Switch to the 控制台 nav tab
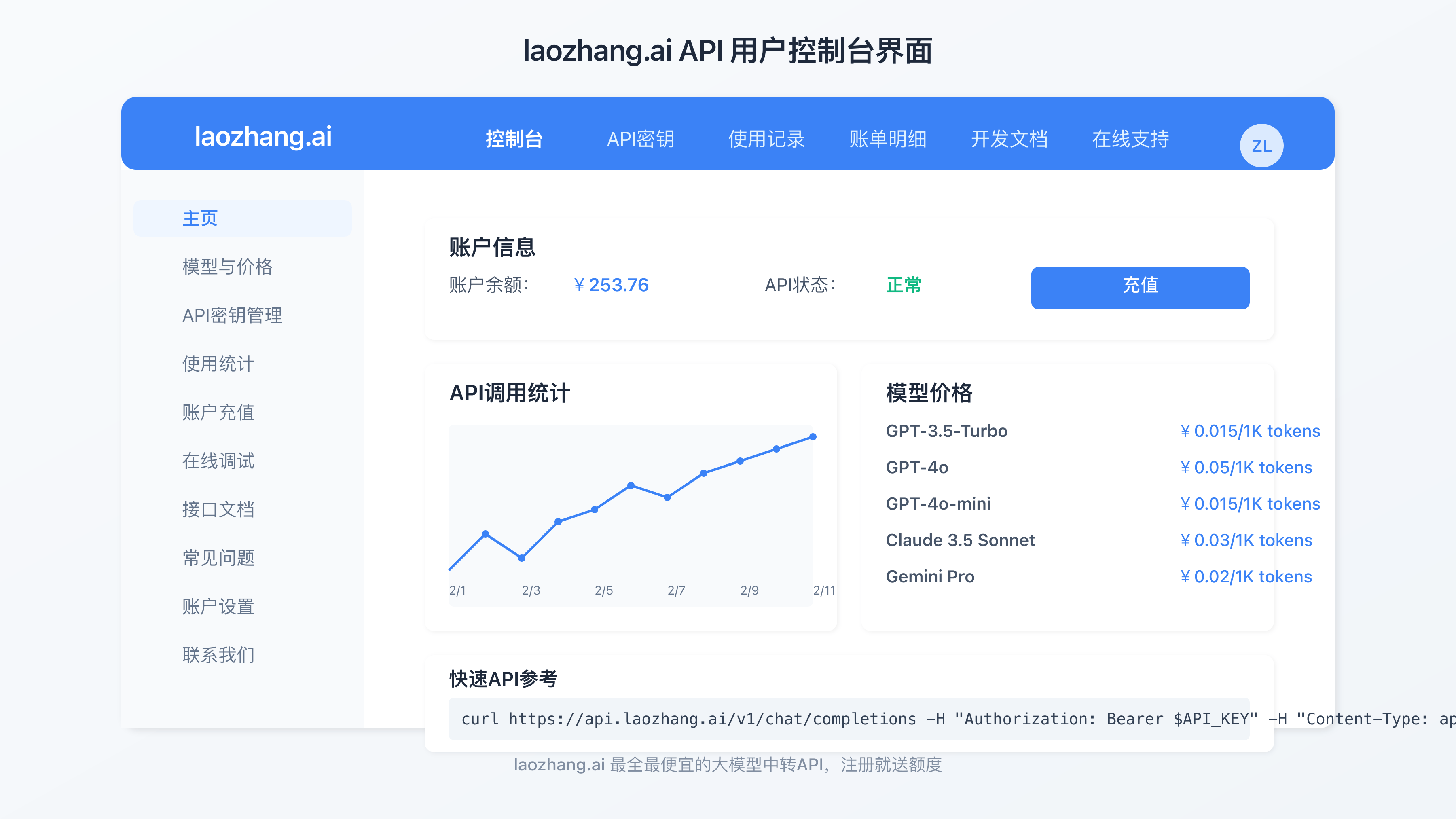The width and height of the screenshot is (1456, 819). tap(514, 139)
